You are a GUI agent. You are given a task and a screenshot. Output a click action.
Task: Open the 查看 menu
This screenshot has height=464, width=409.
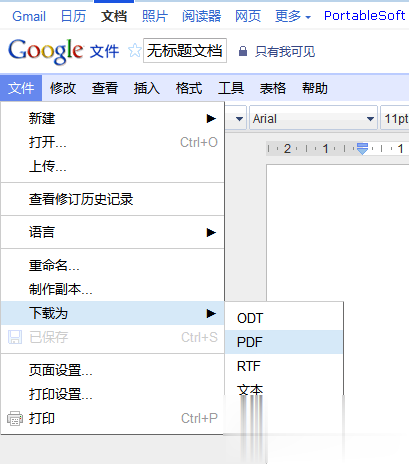(105, 88)
